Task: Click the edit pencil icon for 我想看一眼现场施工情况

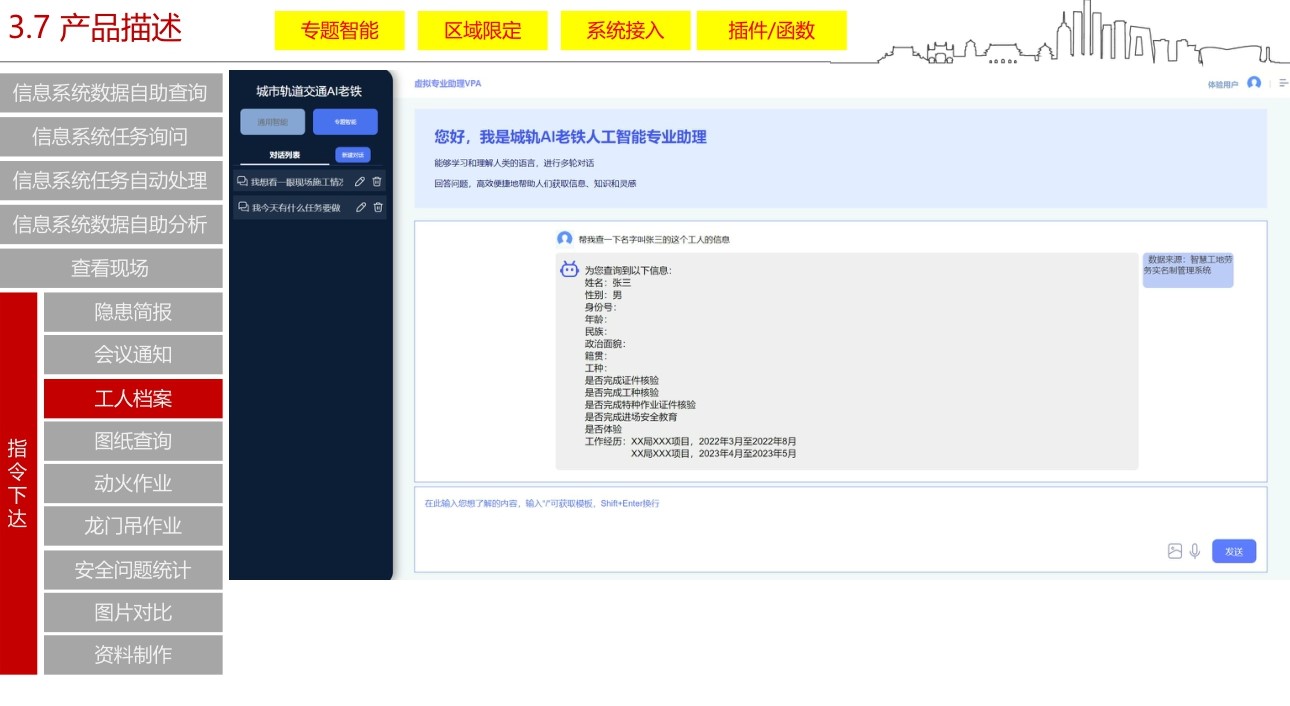Action: click(360, 182)
